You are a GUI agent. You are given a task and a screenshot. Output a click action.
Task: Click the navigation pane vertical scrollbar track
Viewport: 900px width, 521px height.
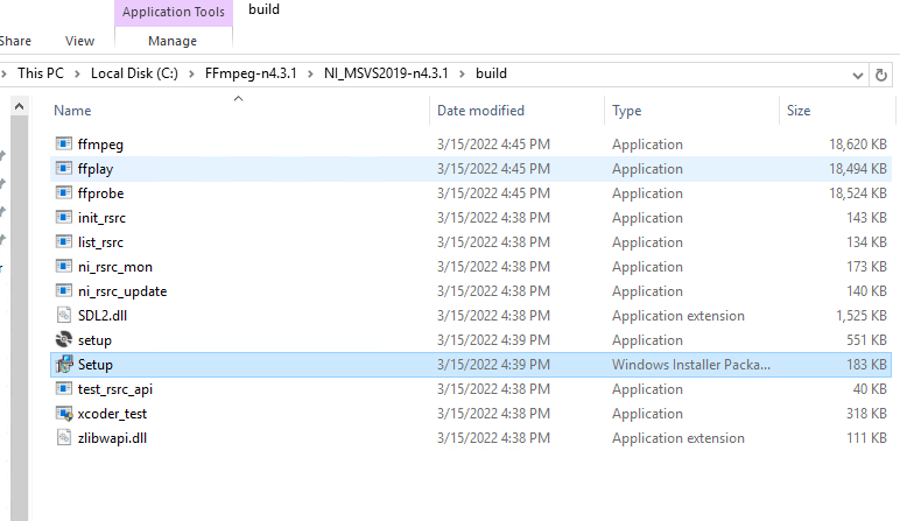click(19, 318)
